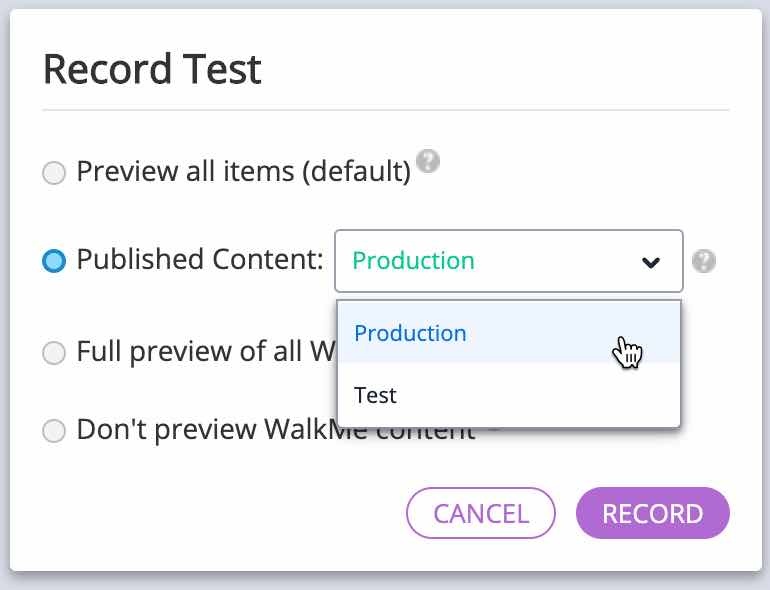Screen dimensions: 770x590
Task: Click the Published Content: label text
Action: coord(200,259)
